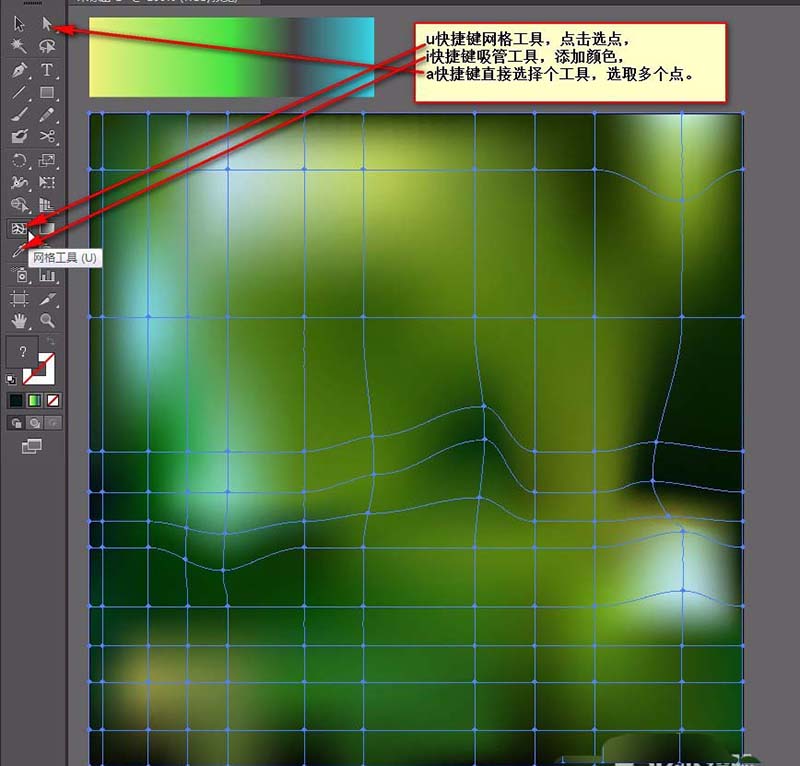Apply Gradient mode button

[x=34, y=401]
